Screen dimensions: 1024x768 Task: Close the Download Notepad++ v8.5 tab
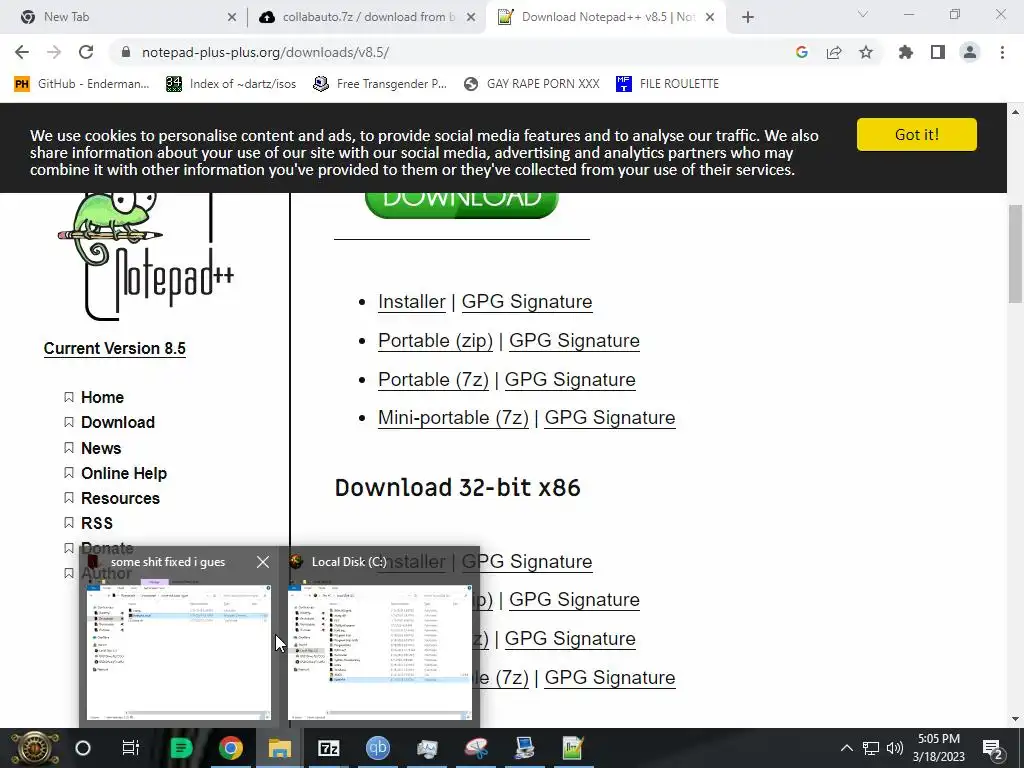tap(710, 18)
